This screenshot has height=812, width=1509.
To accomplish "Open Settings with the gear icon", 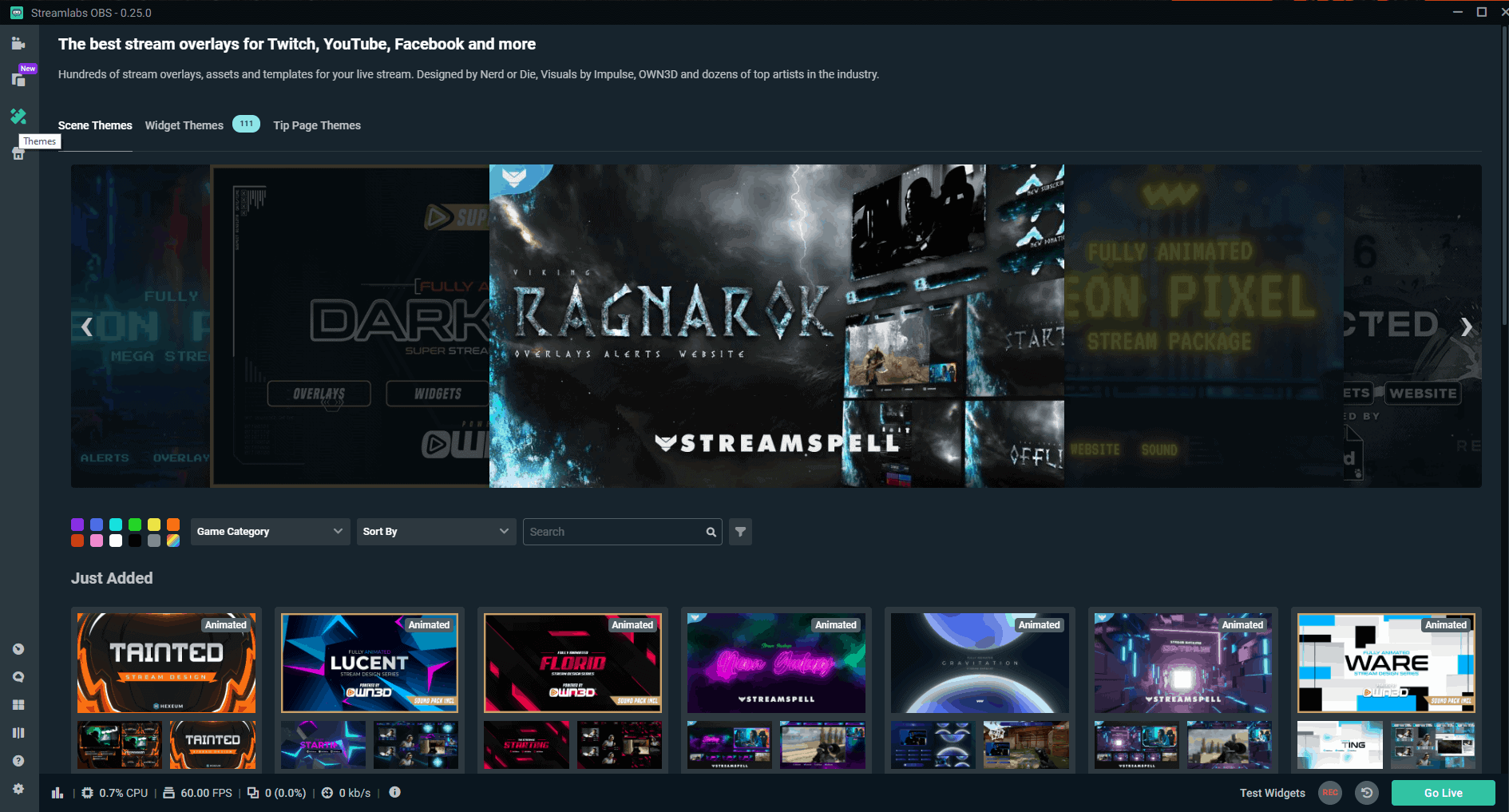I will [18, 789].
